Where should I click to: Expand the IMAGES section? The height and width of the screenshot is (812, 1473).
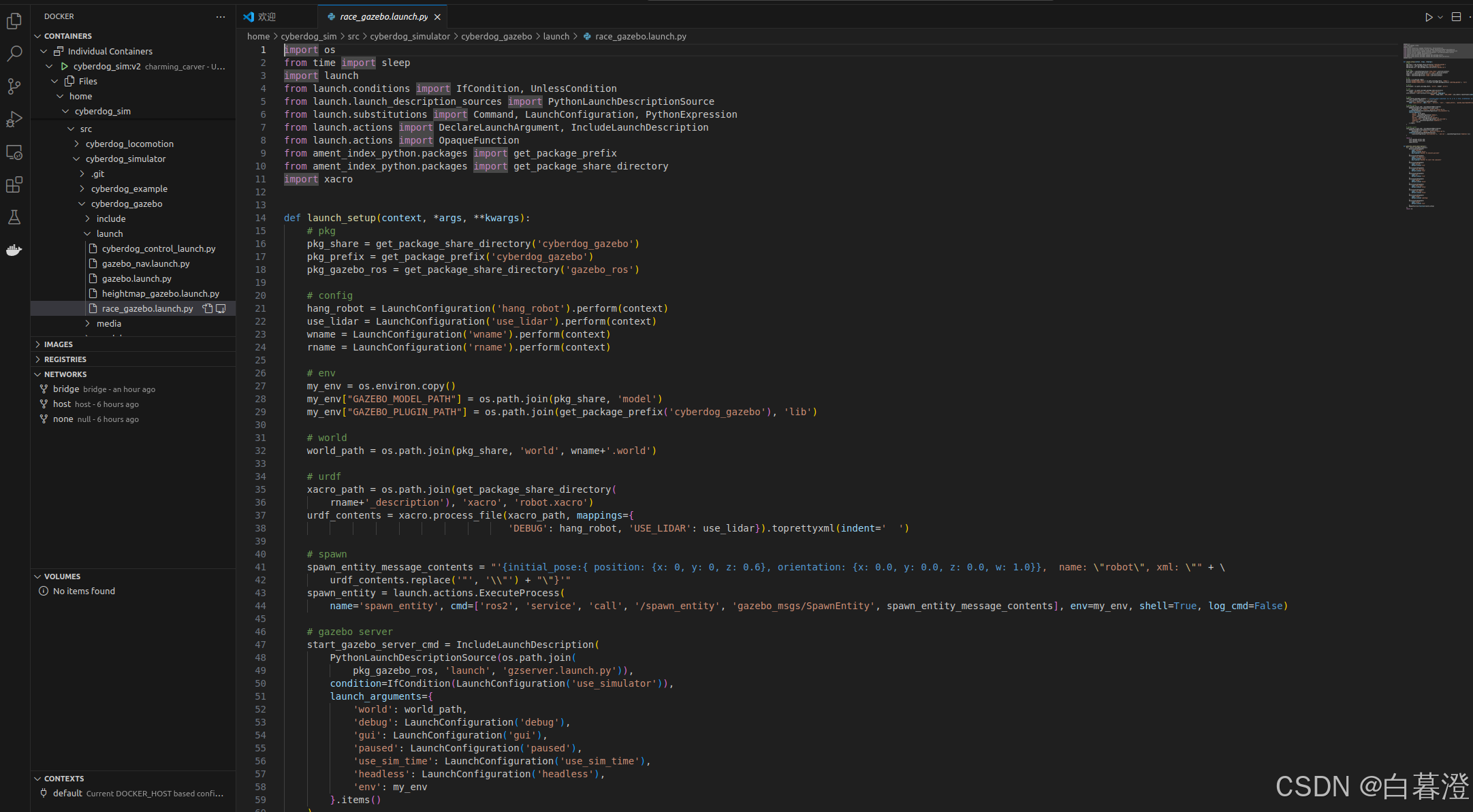pos(59,344)
